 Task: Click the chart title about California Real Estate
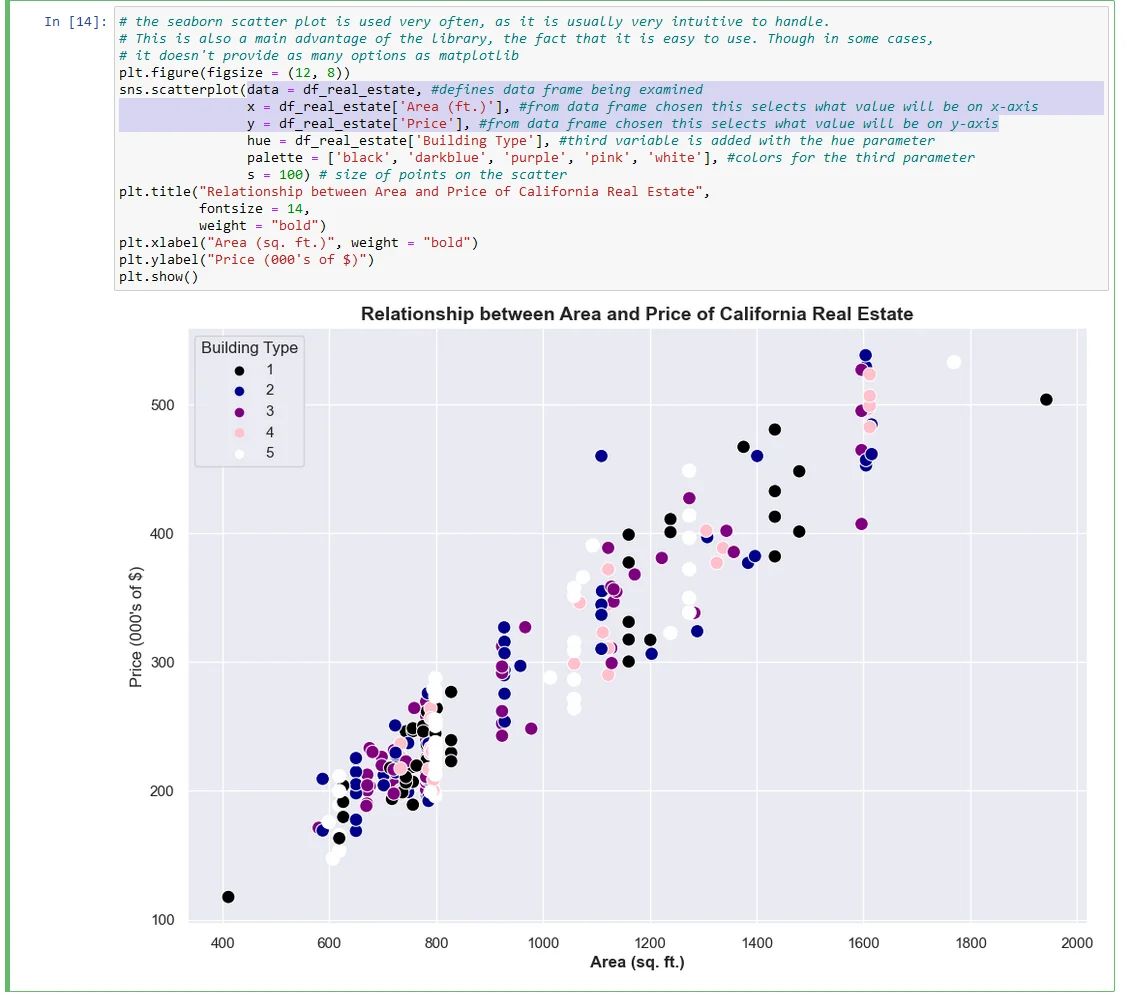pos(636,314)
